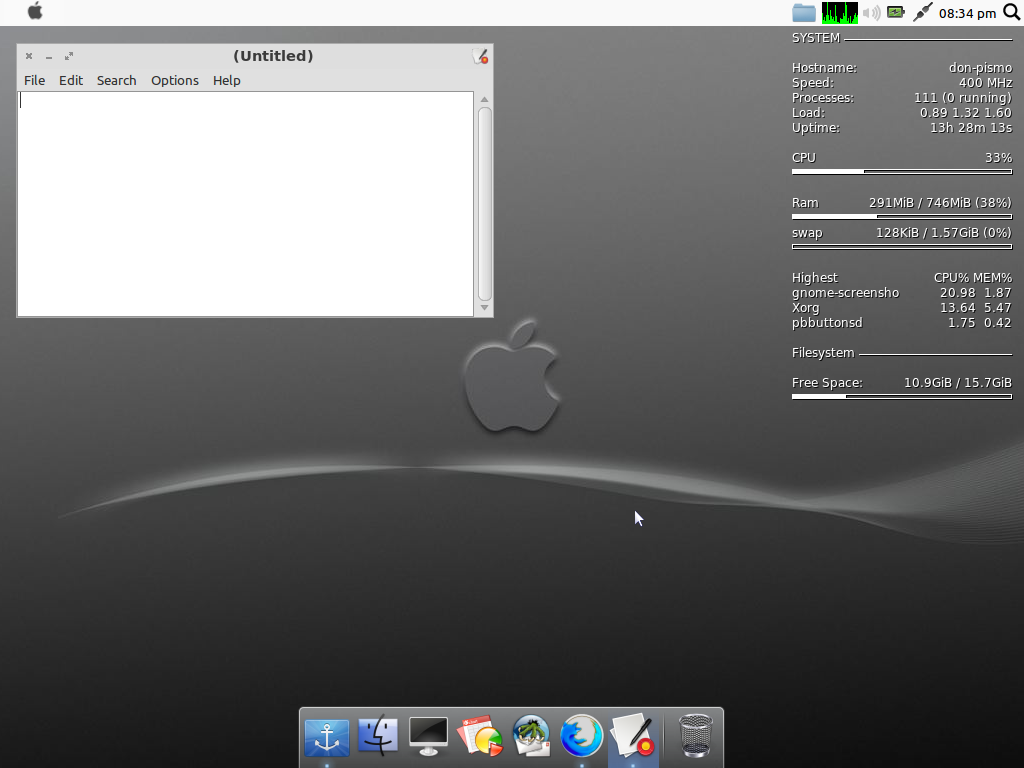Click the 291MiB / 746MiB (38%) Ram text

(x=940, y=203)
